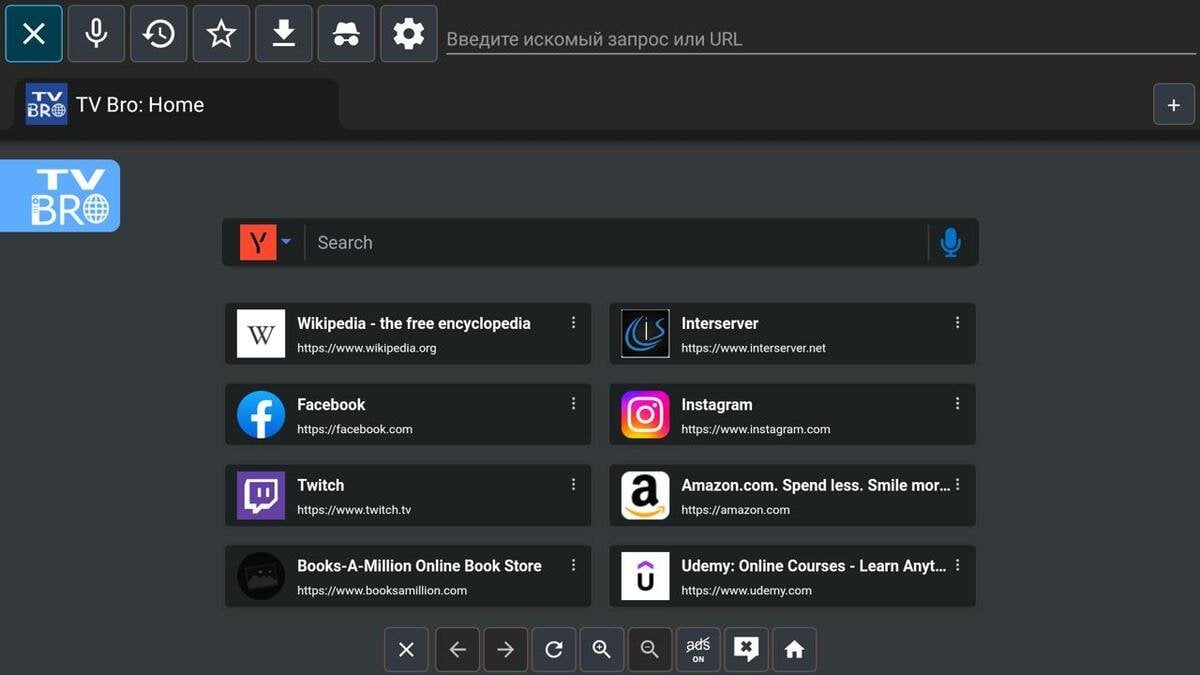This screenshot has height=675, width=1200.
Task: Focus the URL address field
Action: 822,40
